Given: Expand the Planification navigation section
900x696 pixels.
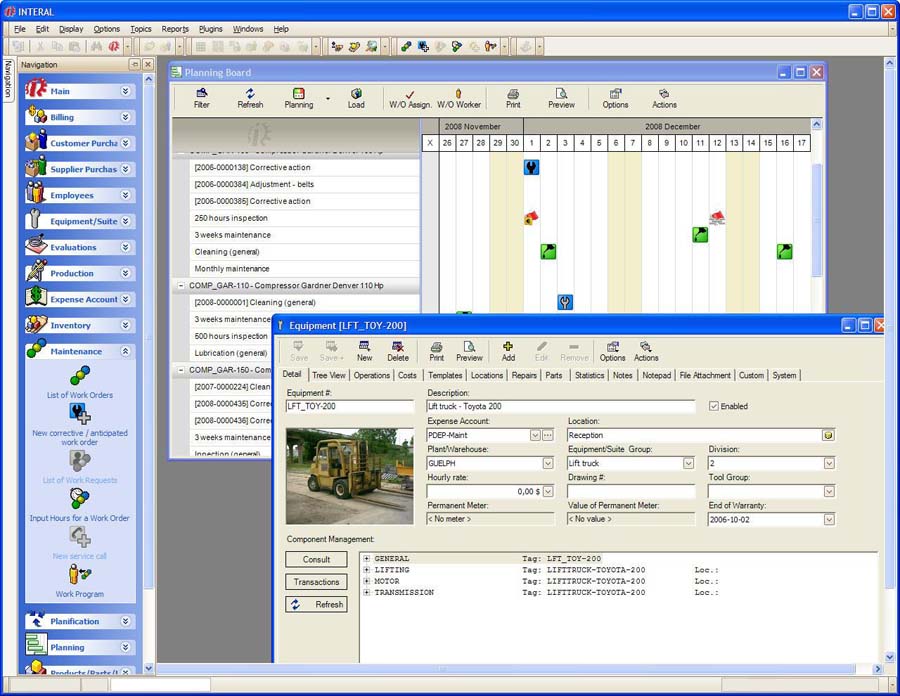Looking at the screenshot, I should pos(125,621).
